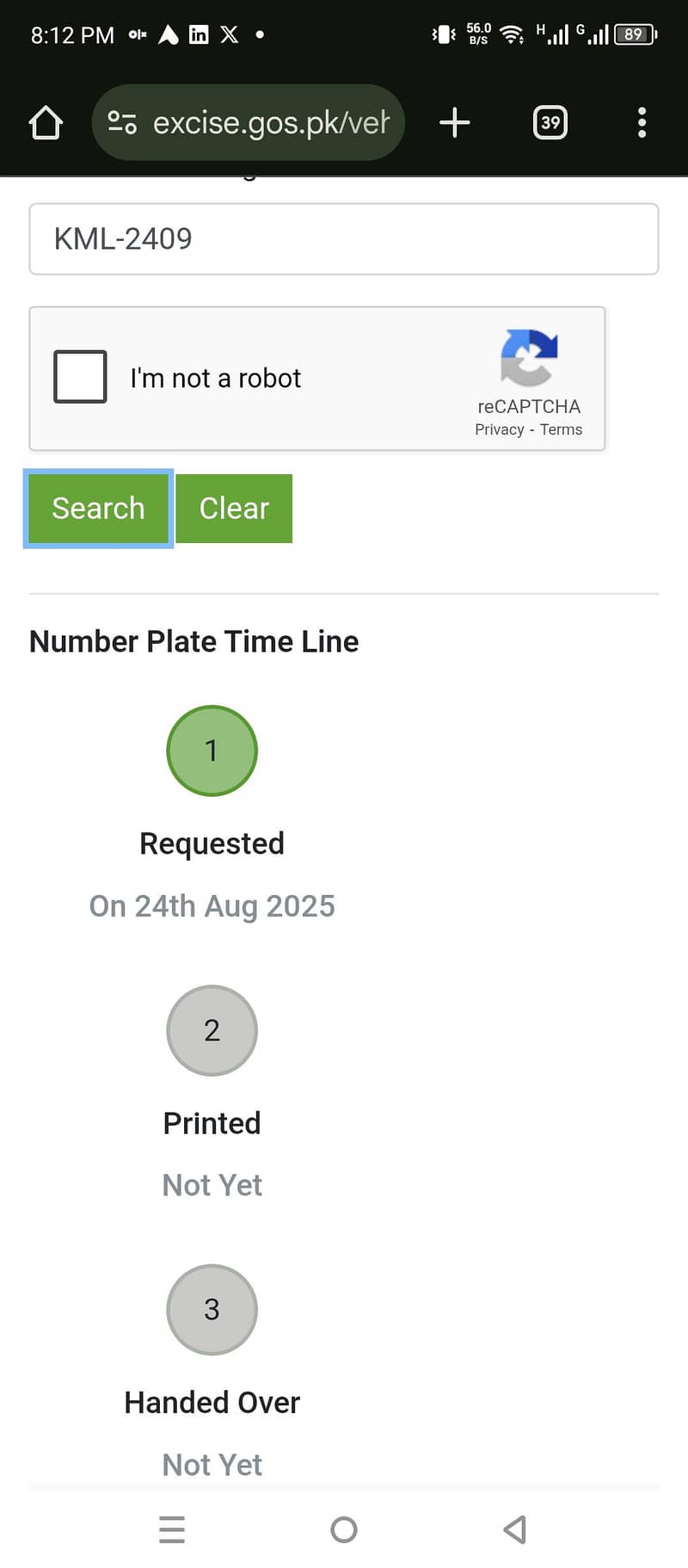Tap step 3 Handed Over timeline circle
Viewport: 688px width, 1568px height.
point(212,1309)
